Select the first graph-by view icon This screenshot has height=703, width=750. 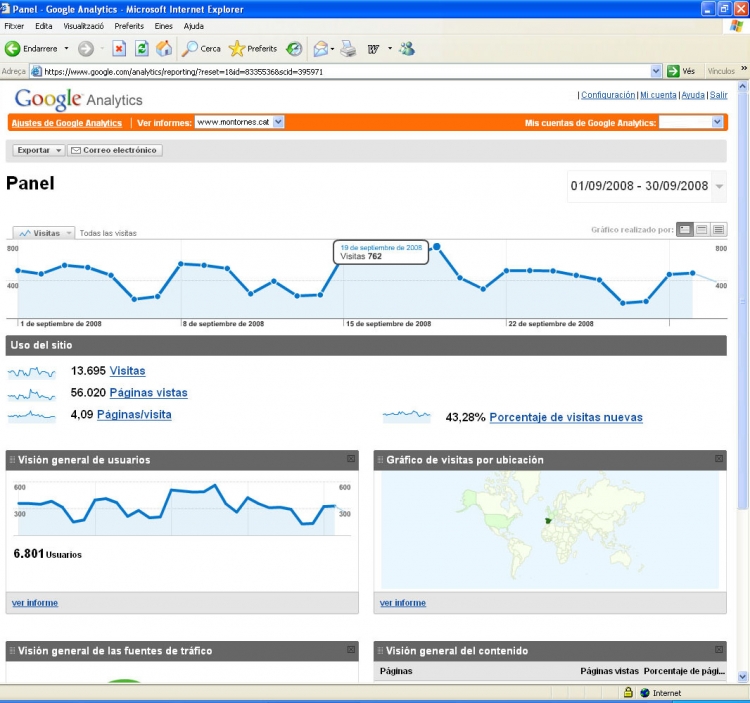point(684,230)
